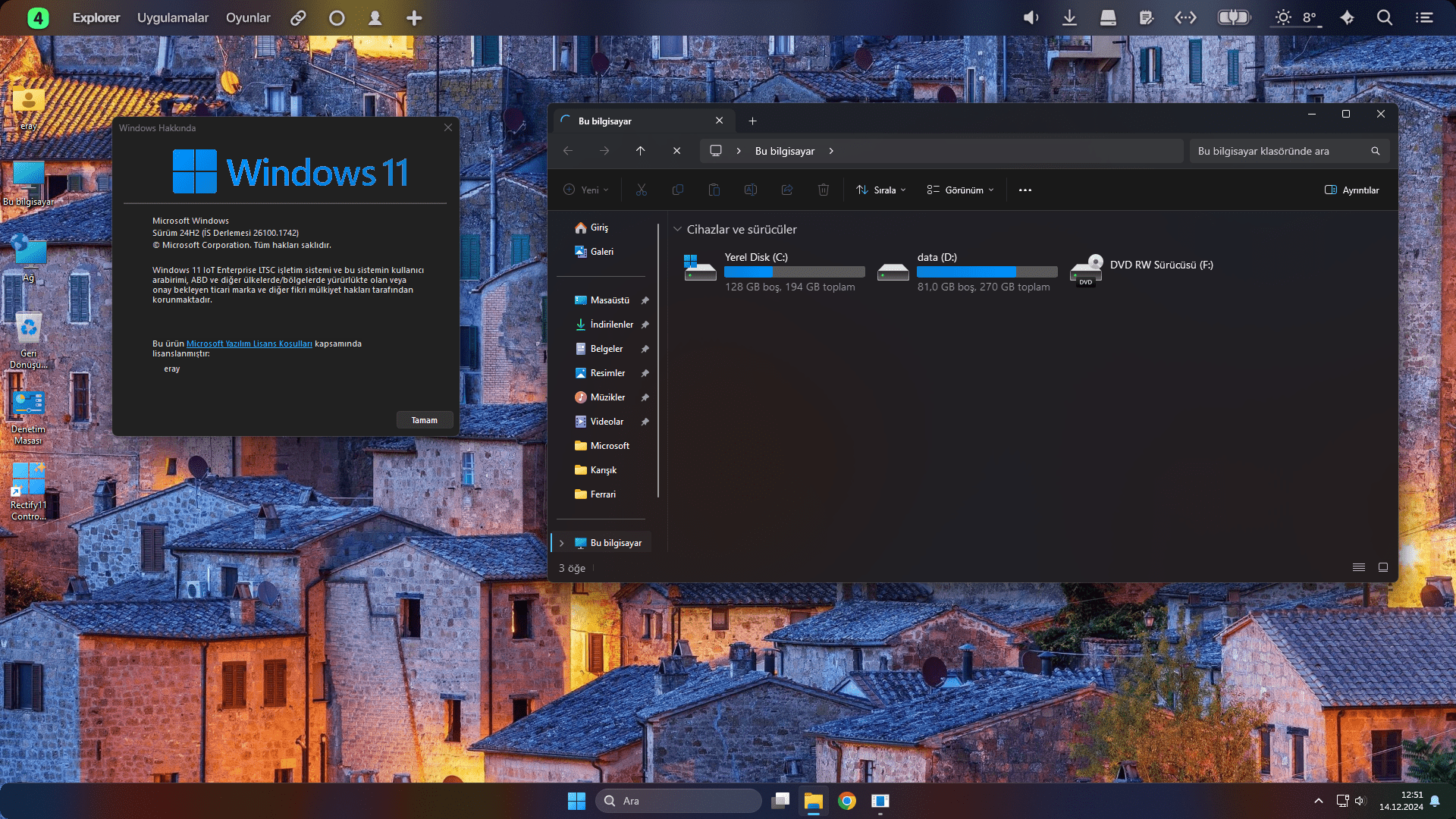Image resolution: width=1456 pixels, height=819 pixels.
Task: Open the Uygulamalar menu in top bar
Action: point(172,17)
